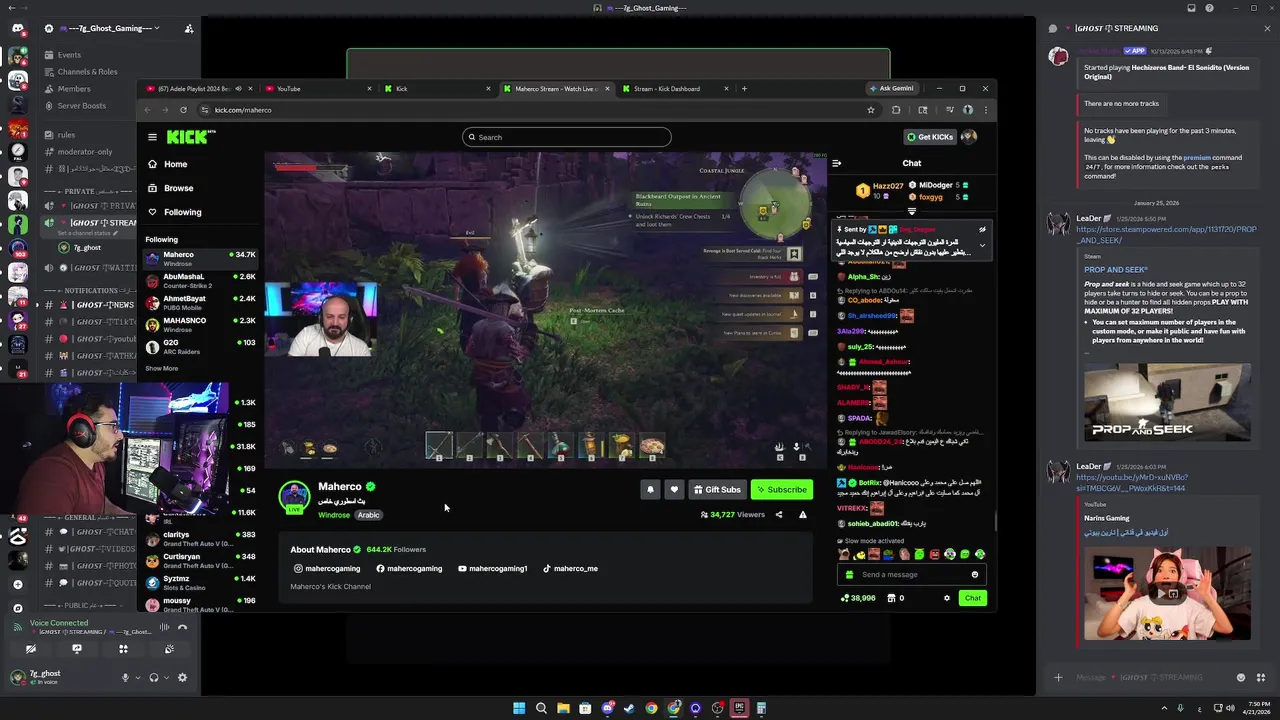Toggle Discord noise suppression icon
The width and height of the screenshot is (1280, 720).
pos(164,628)
